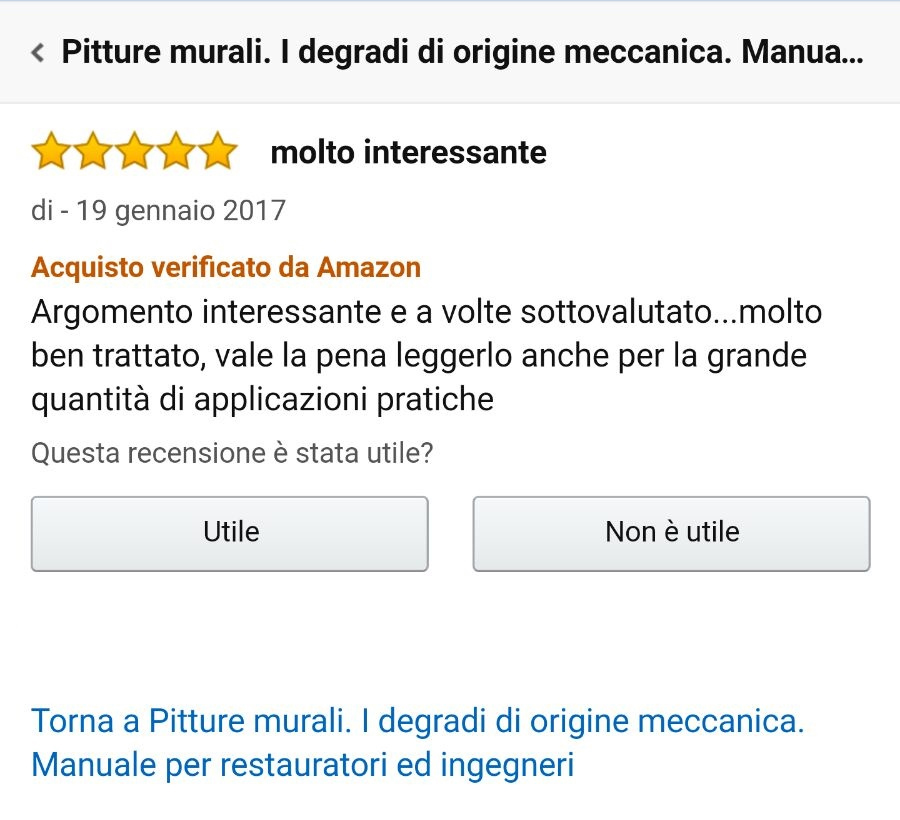Click the truncated Manua... in the header
Image resolution: width=900 pixels, height=820 pixels.
click(x=802, y=52)
